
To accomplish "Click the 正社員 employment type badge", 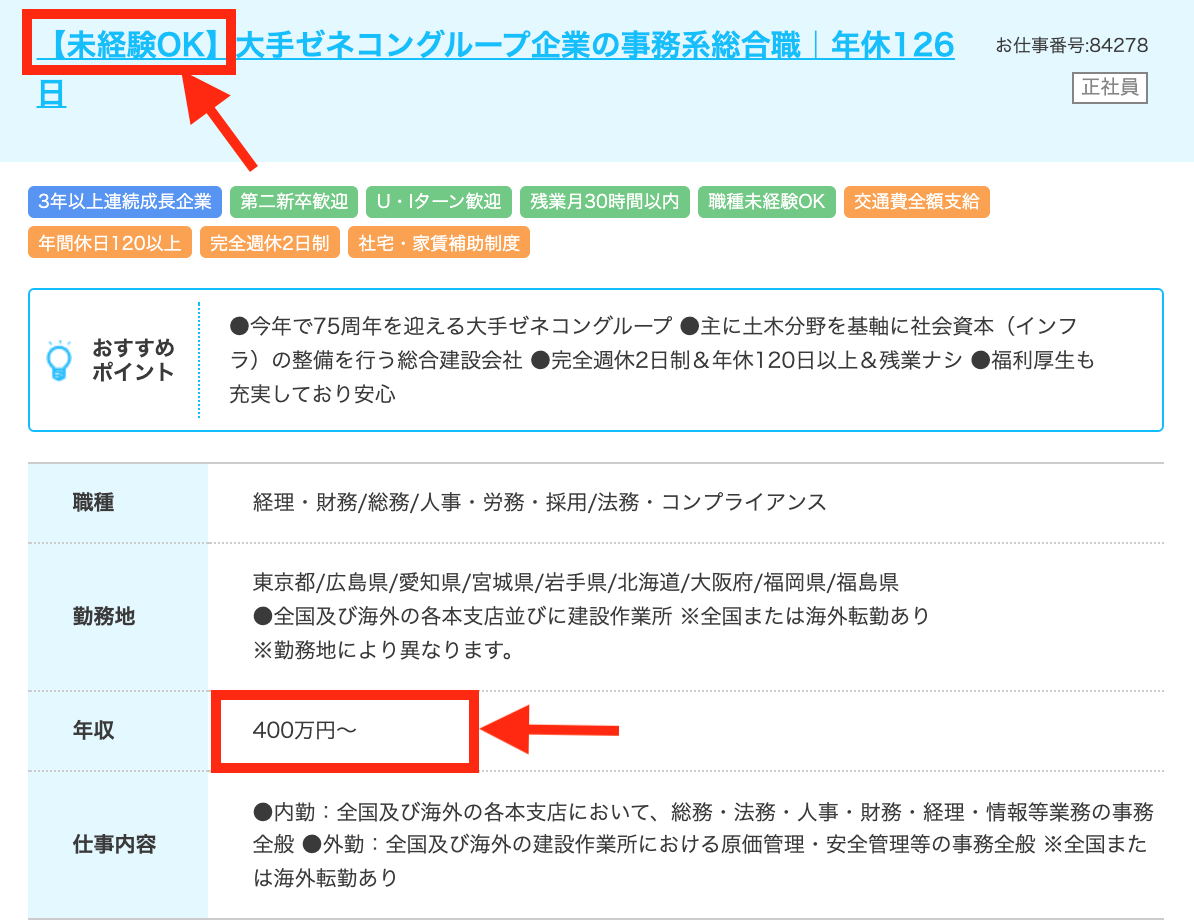I will [1110, 88].
